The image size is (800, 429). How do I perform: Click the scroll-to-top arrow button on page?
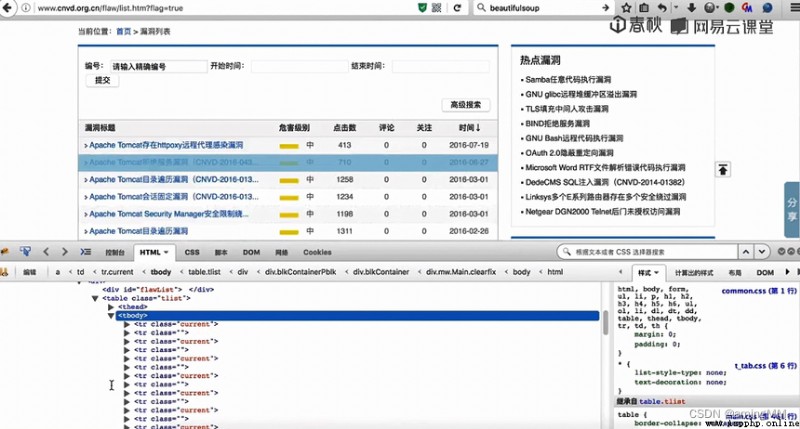pyautogui.click(x=722, y=170)
